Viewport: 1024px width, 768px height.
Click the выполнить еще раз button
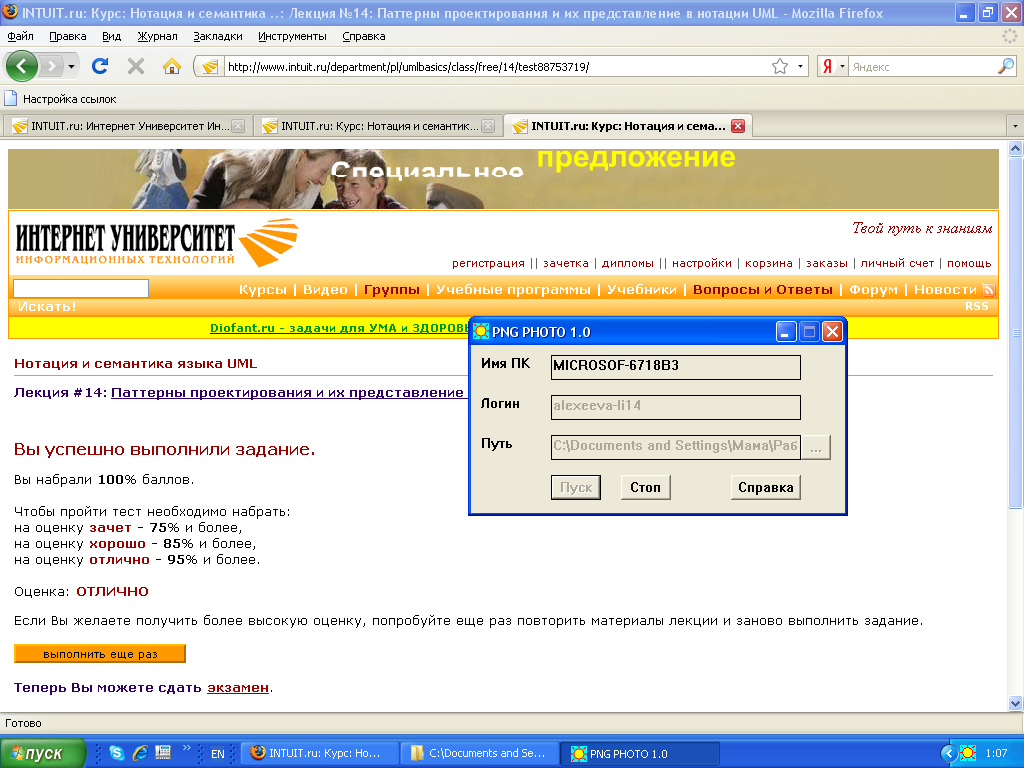[x=100, y=654]
